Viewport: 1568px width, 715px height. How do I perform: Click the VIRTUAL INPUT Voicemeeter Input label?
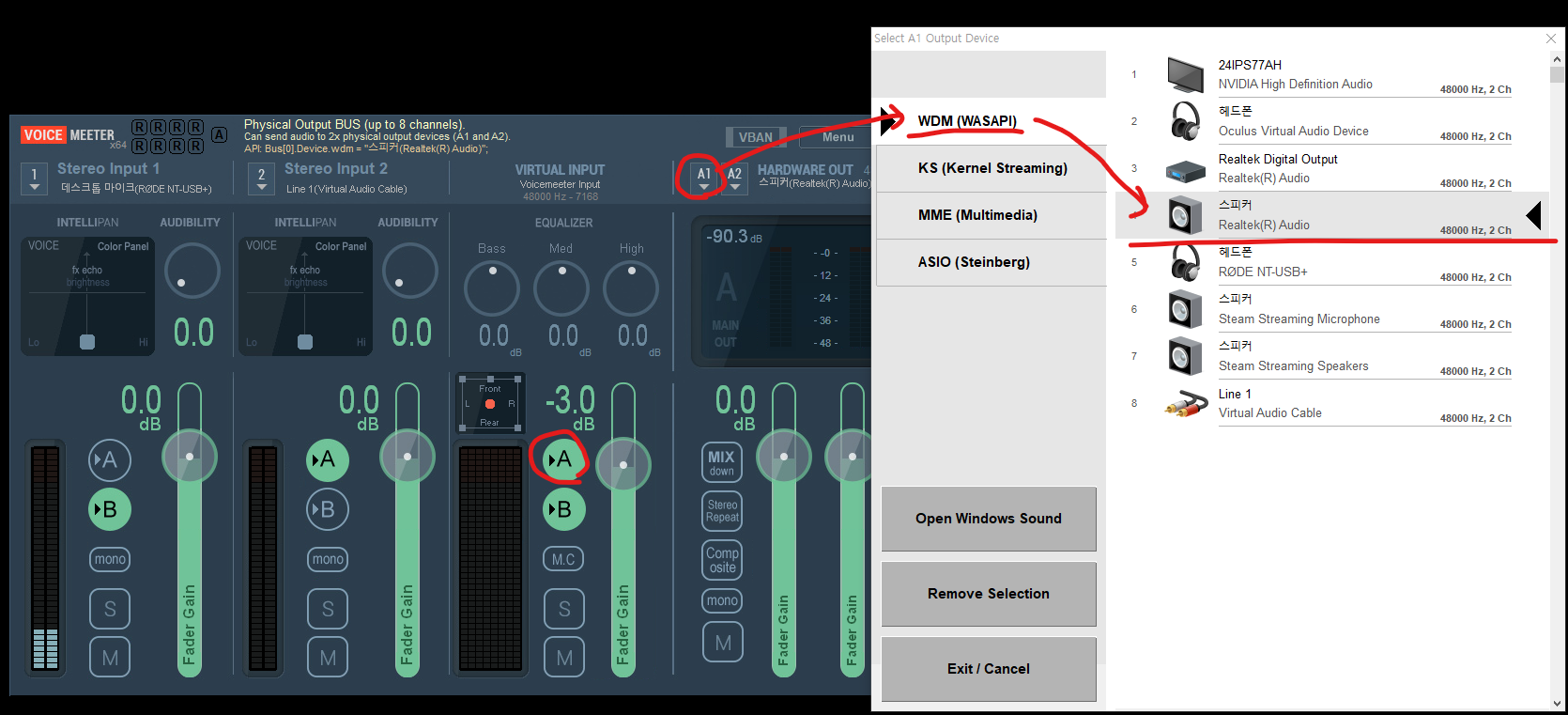pos(560,178)
